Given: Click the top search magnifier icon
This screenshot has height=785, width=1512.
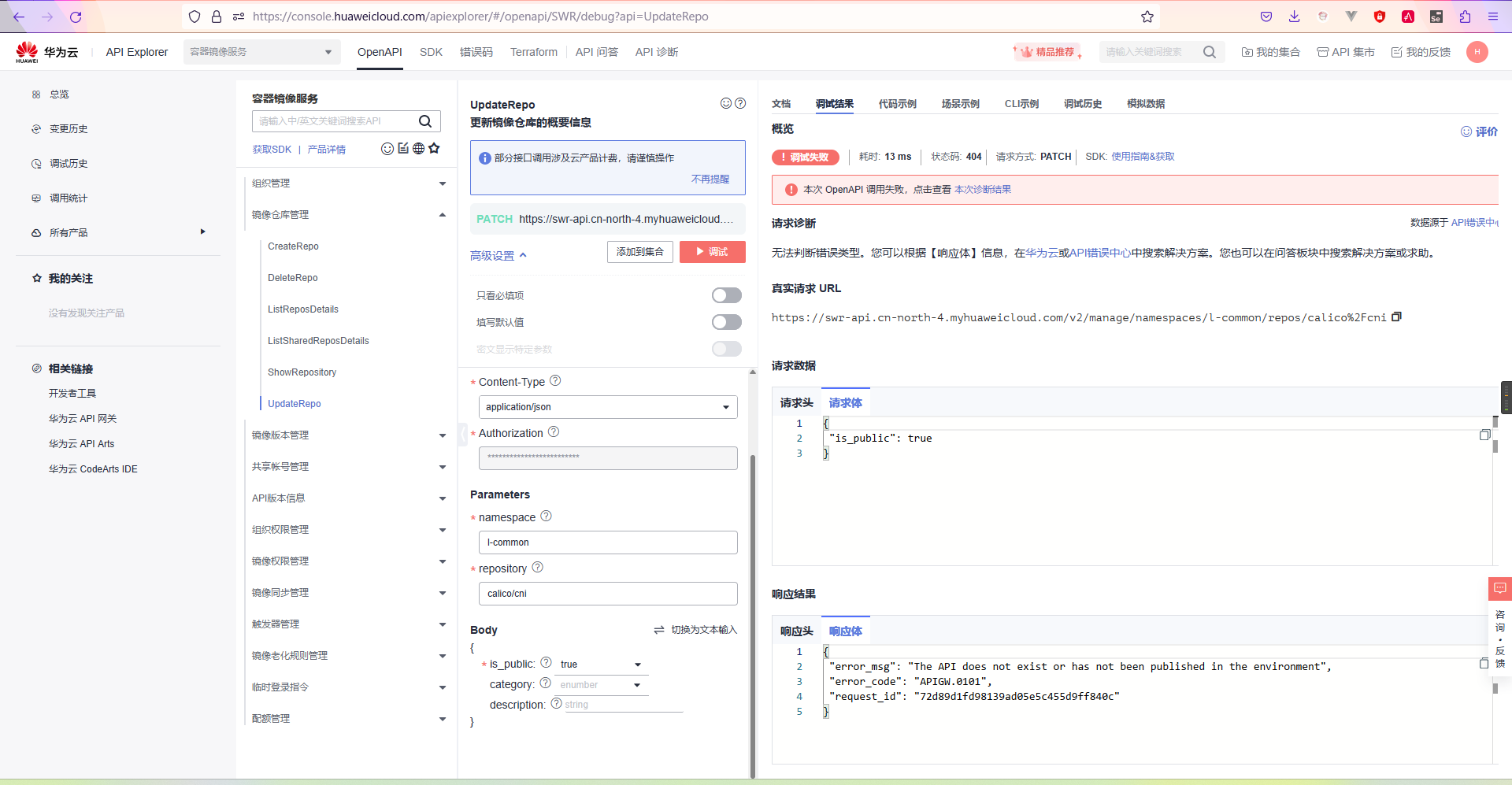Looking at the screenshot, I should tap(1210, 52).
